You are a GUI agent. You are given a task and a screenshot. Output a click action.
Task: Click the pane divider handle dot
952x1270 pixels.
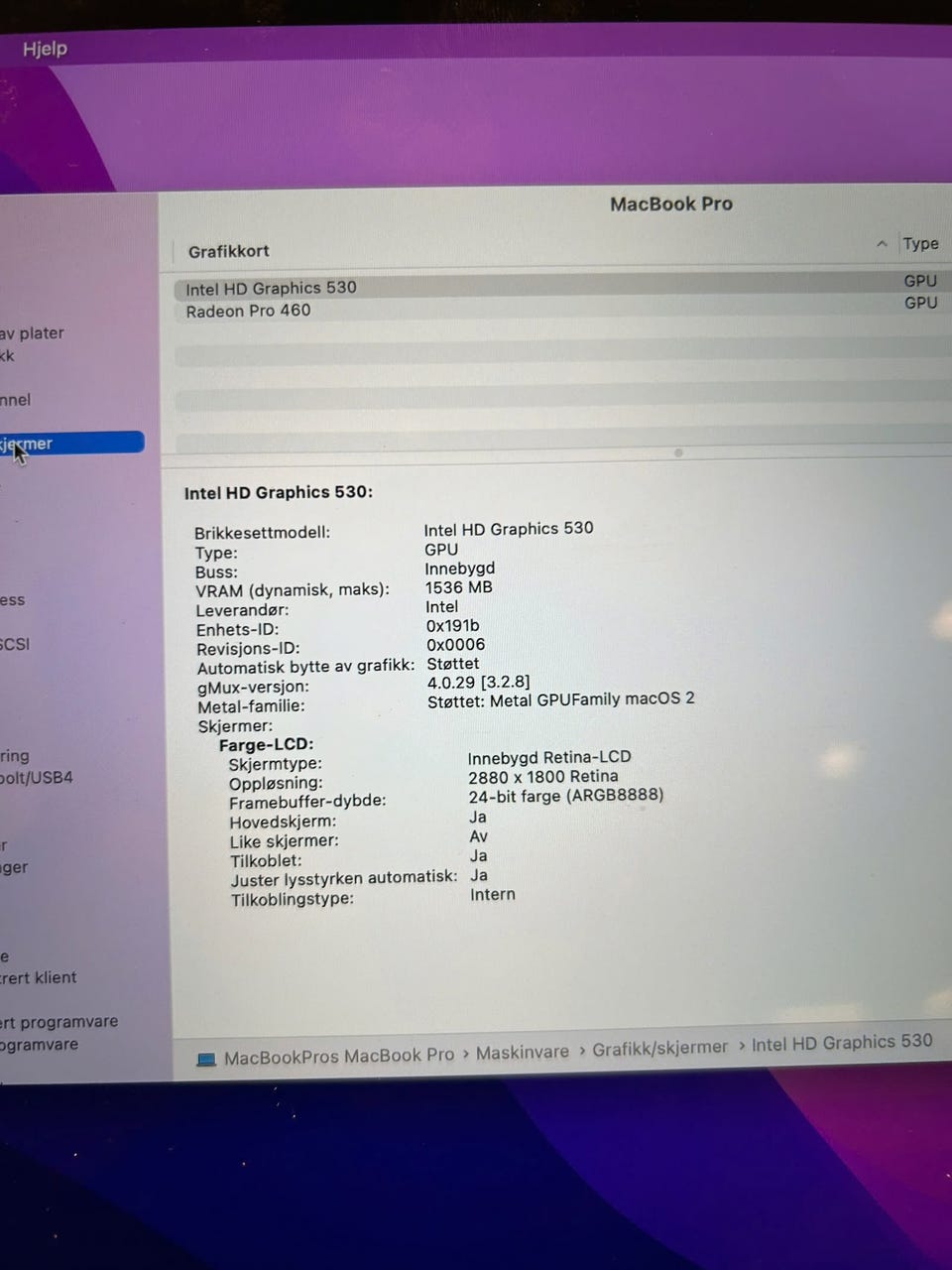point(678,452)
